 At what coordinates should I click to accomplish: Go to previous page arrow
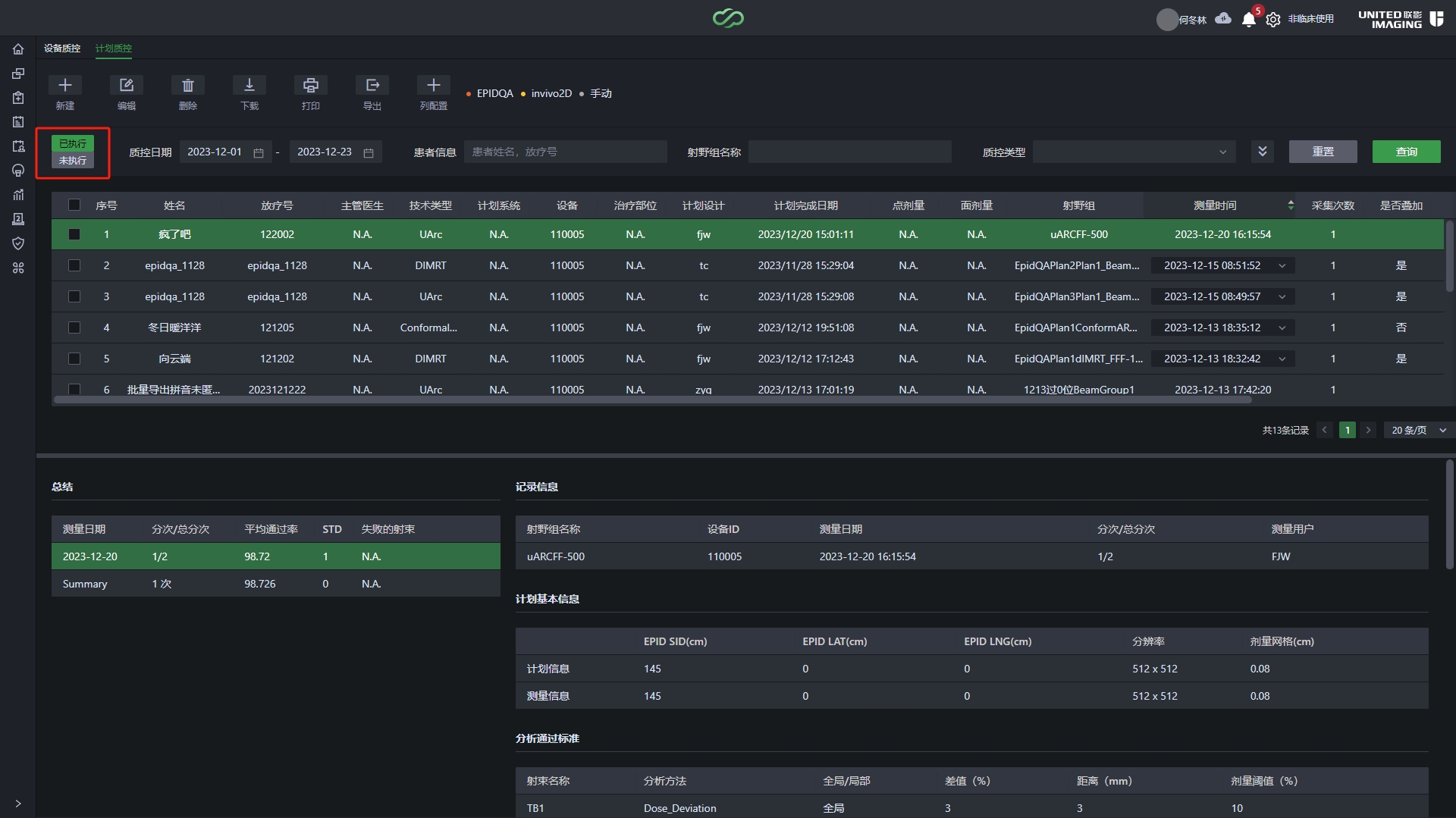(x=1325, y=430)
